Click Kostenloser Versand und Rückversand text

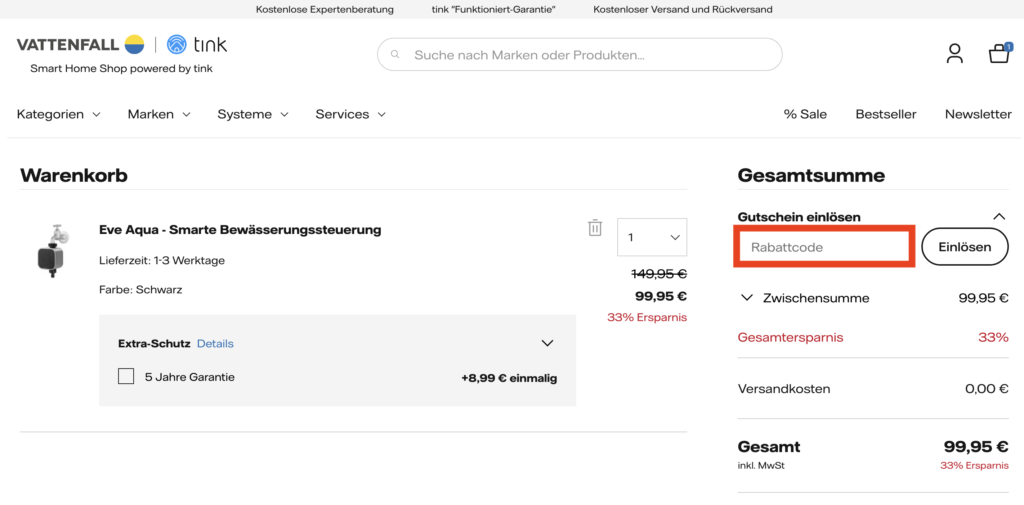point(683,10)
